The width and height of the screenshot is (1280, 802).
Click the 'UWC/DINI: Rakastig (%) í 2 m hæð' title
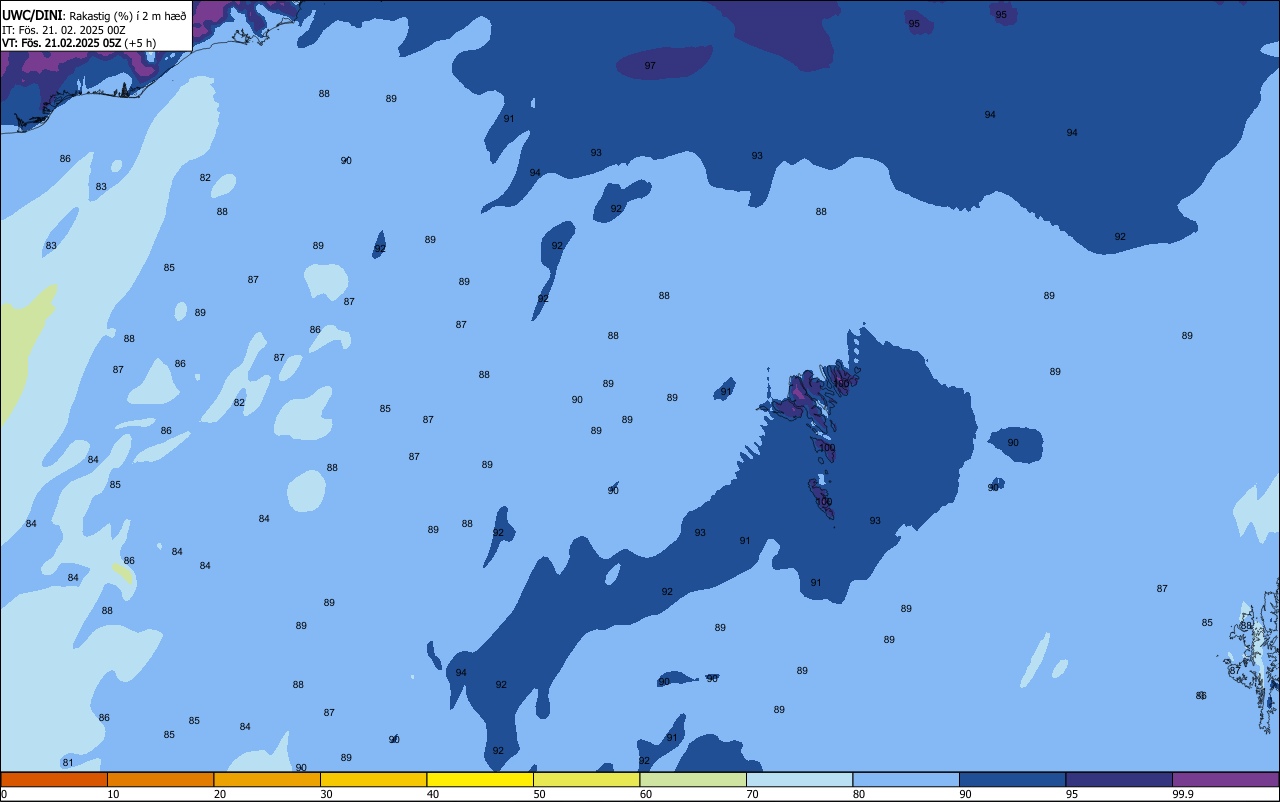point(94,15)
